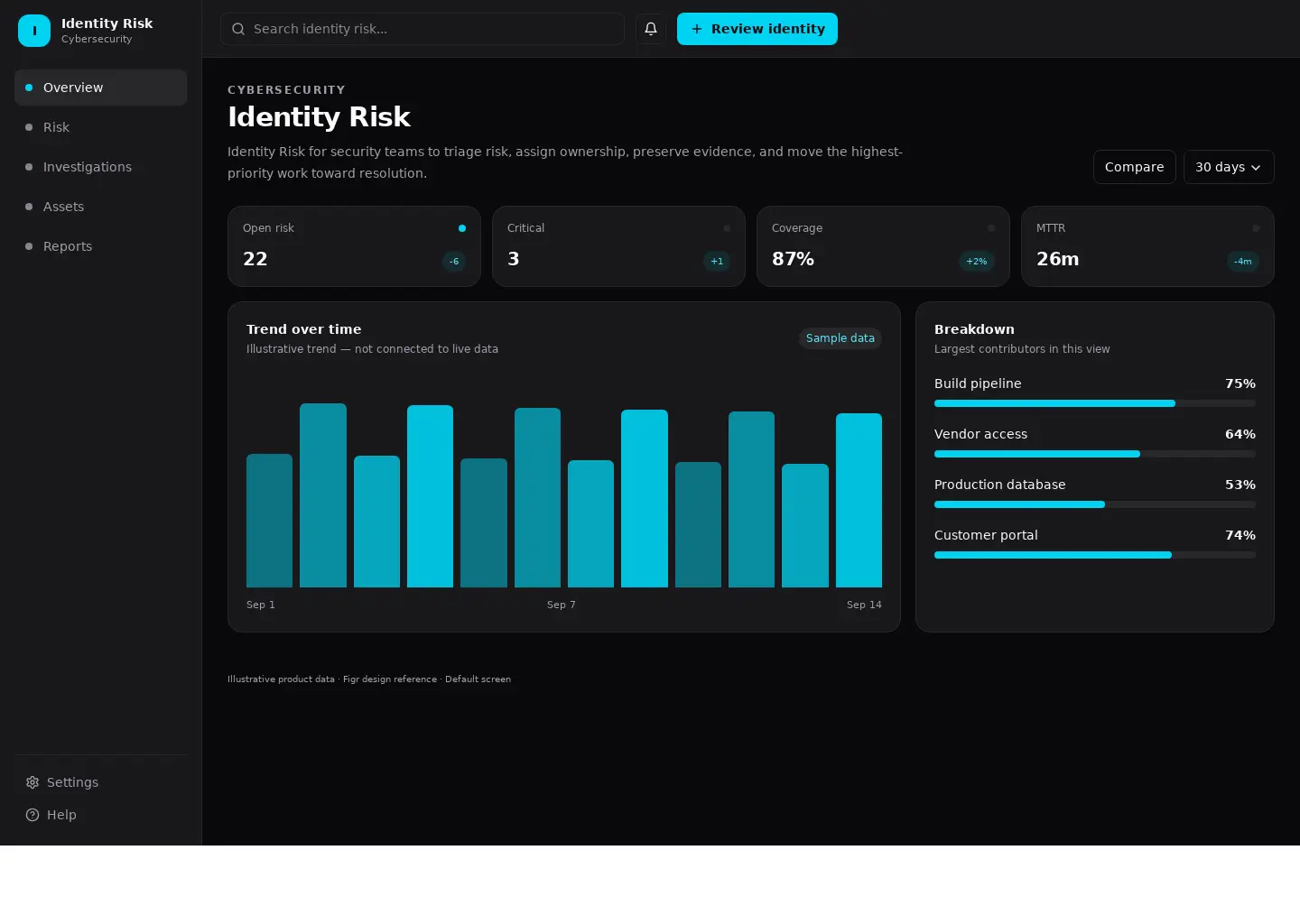Screen dimensions: 1300x924
Task: Click the Customer portal progress bar
Action: [x=1095, y=555]
